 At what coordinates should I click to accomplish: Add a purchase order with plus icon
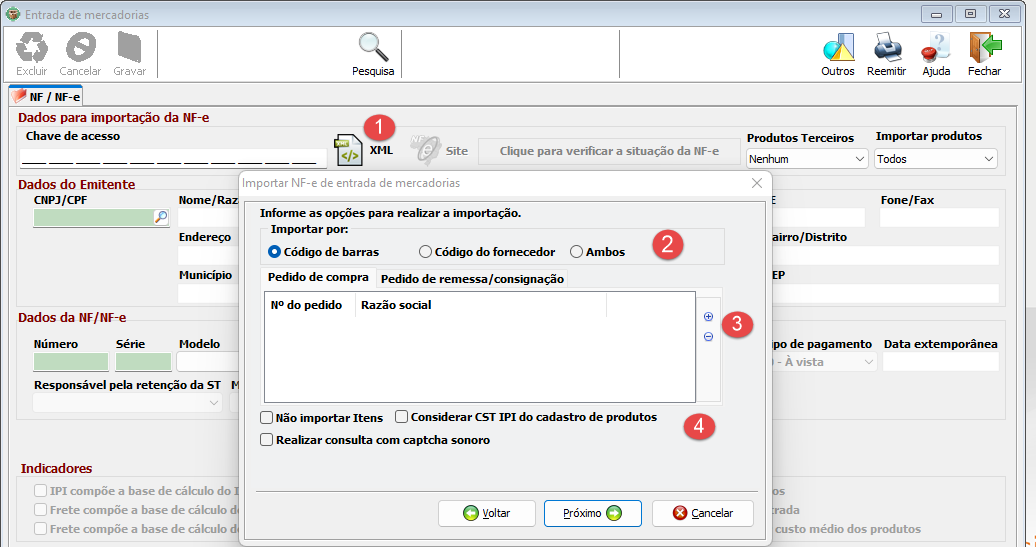[x=709, y=317]
